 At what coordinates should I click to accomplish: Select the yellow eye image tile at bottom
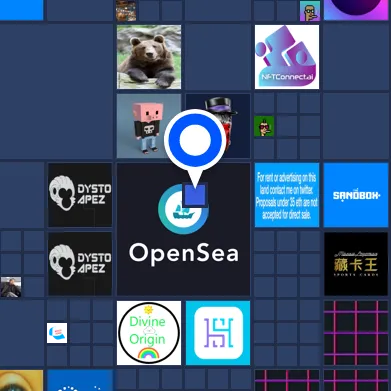[21, 380]
